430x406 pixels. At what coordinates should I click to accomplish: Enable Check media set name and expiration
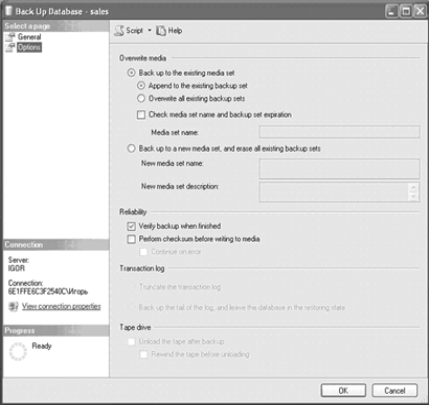141,115
